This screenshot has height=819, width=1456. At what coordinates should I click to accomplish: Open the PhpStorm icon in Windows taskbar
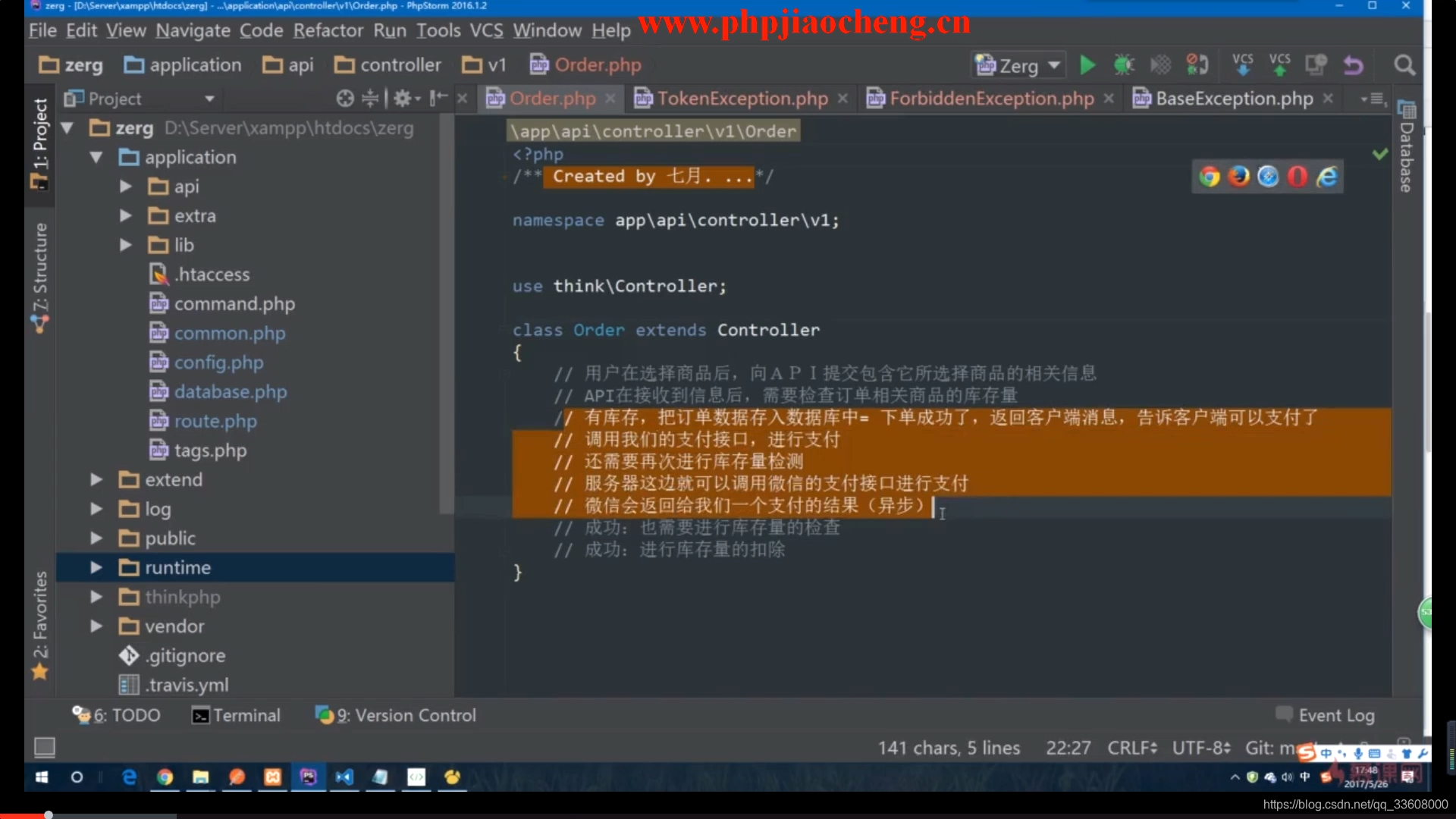point(308,777)
